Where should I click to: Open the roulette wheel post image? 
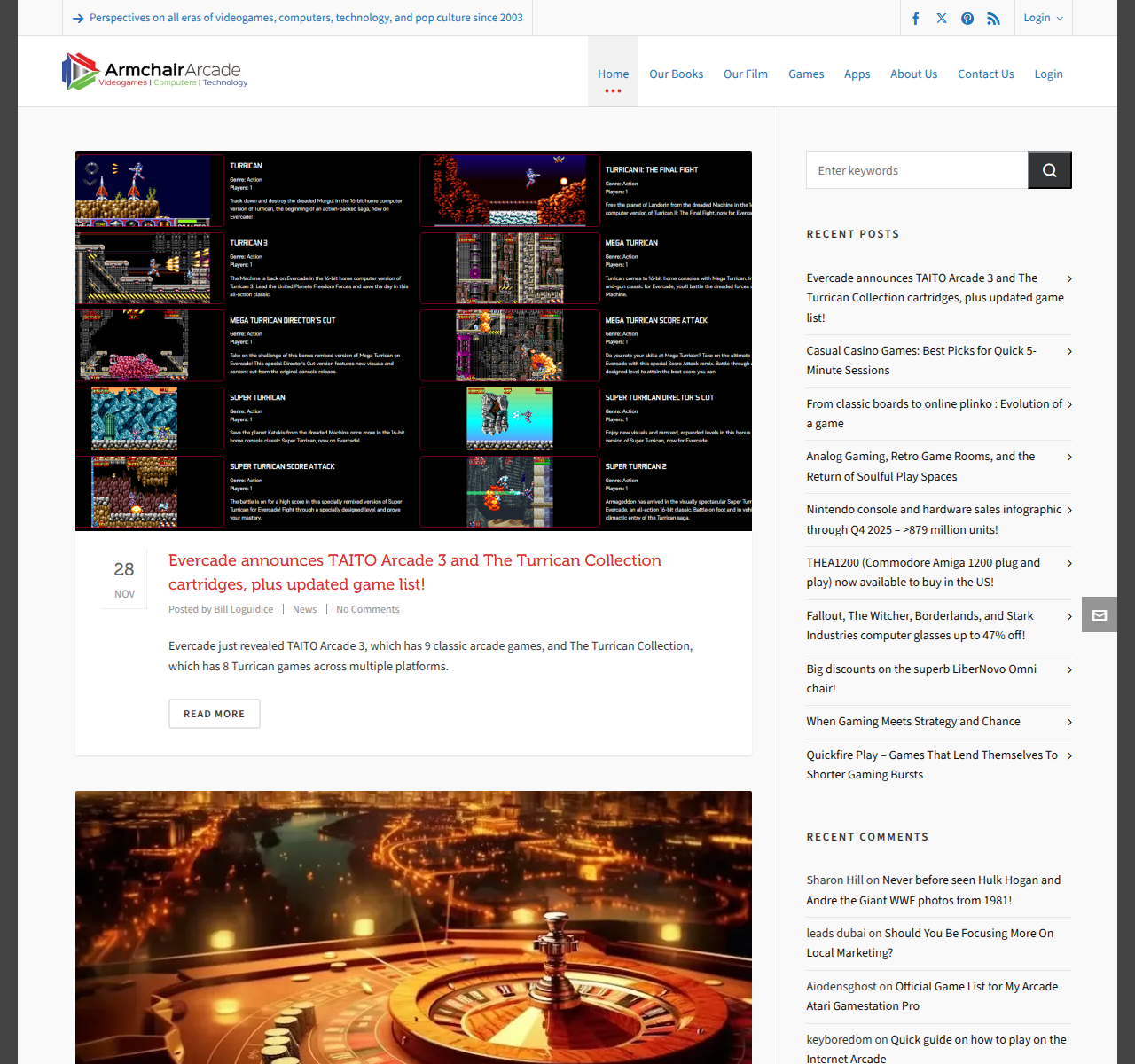pos(413,927)
